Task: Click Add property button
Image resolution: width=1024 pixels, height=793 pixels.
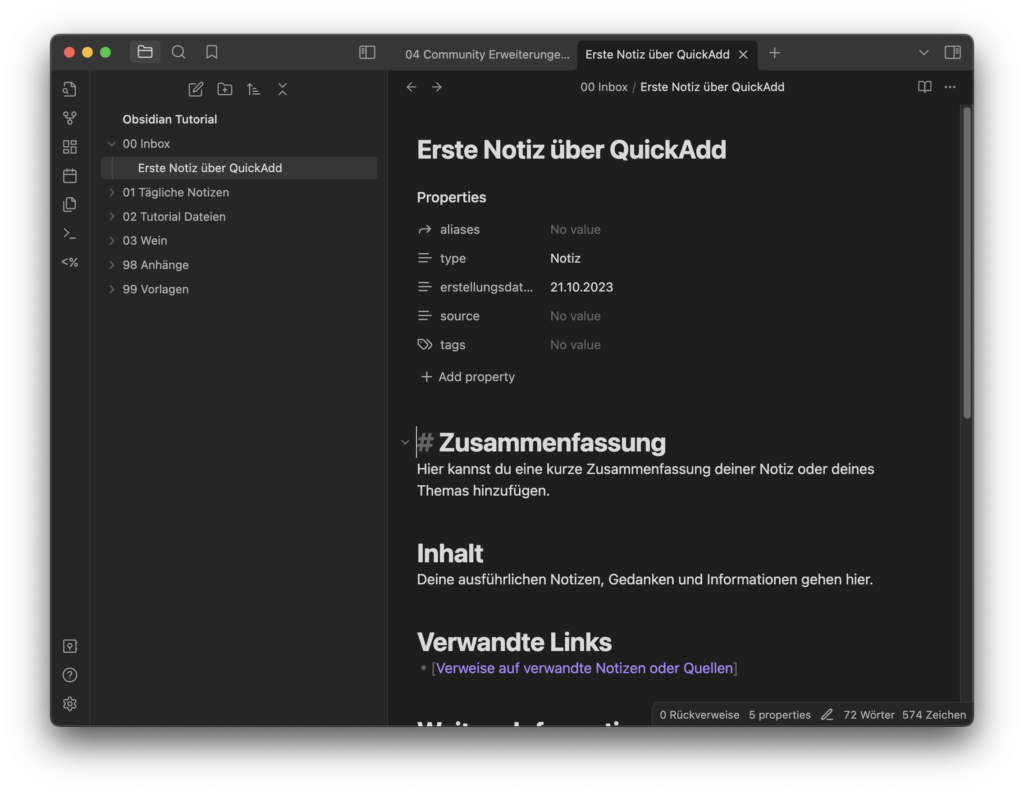Action: [468, 376]
